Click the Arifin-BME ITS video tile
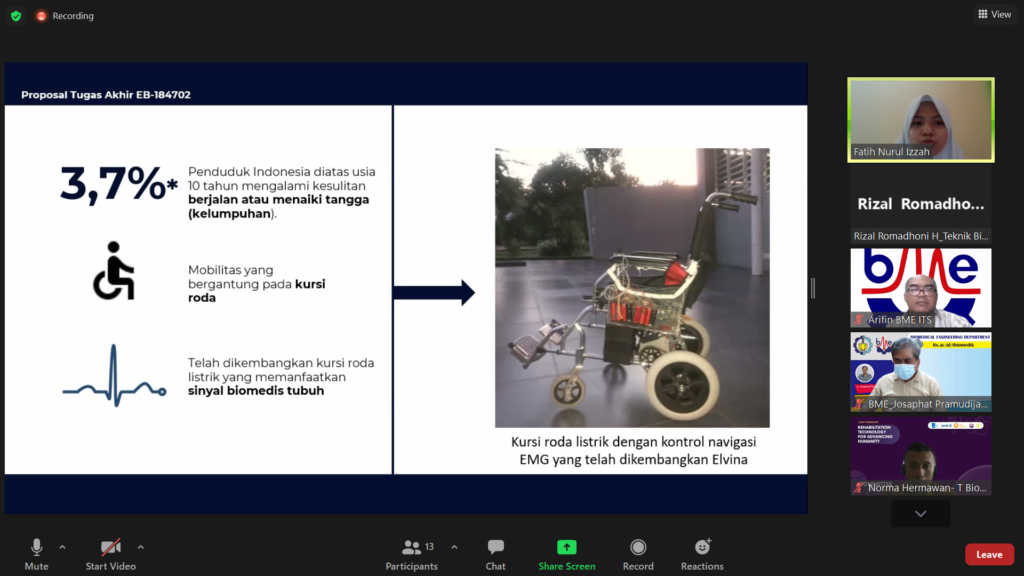The height and width of the screenshot is (576, 1024). pyautogui.click(x=921, y=288)
